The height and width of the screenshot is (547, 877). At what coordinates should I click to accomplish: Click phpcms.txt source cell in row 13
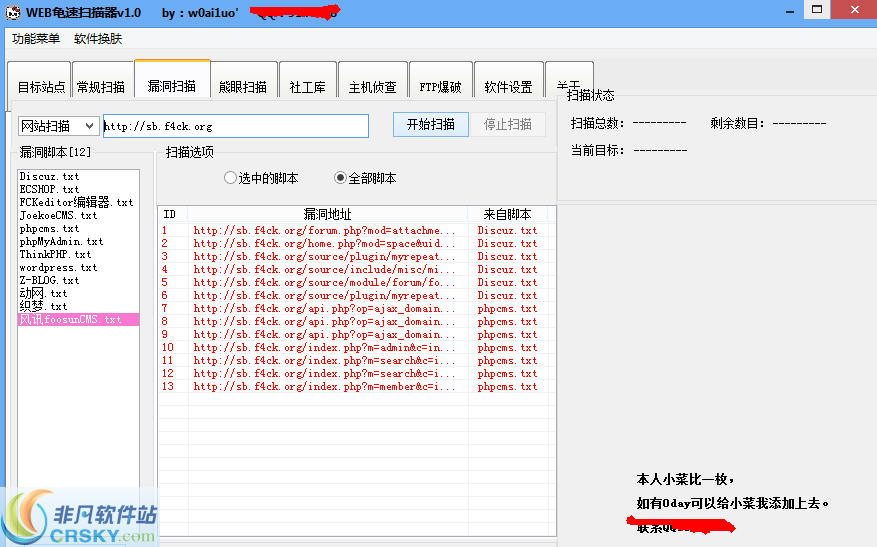[x=507, y=386]
